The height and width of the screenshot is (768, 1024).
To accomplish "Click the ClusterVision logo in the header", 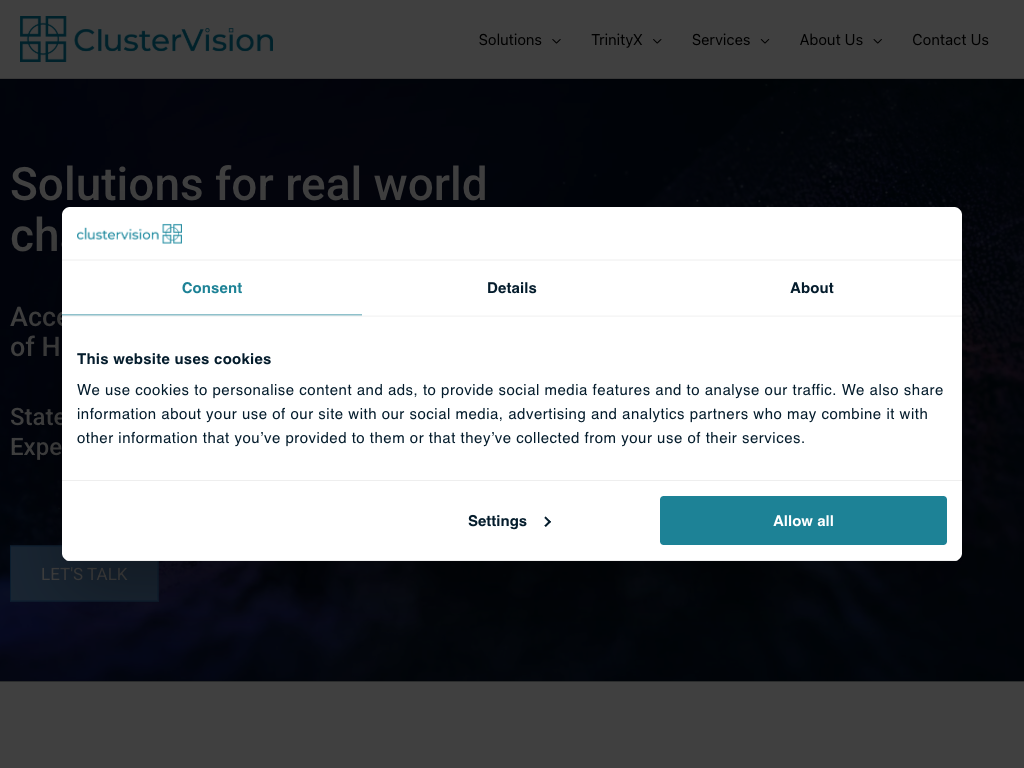I will tap(146, 40).
